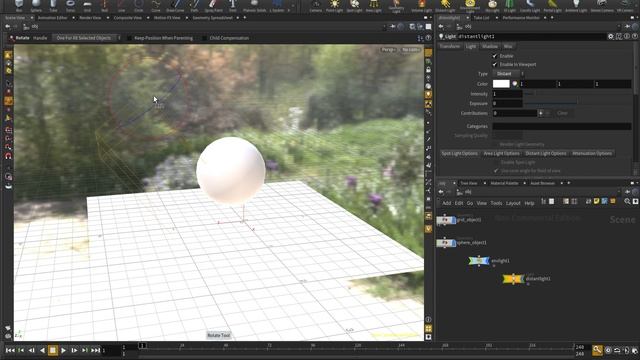Select the envlight1 node
Image resolution: width=640 pixels, height=360 pixels.
(x=479, y=260)
